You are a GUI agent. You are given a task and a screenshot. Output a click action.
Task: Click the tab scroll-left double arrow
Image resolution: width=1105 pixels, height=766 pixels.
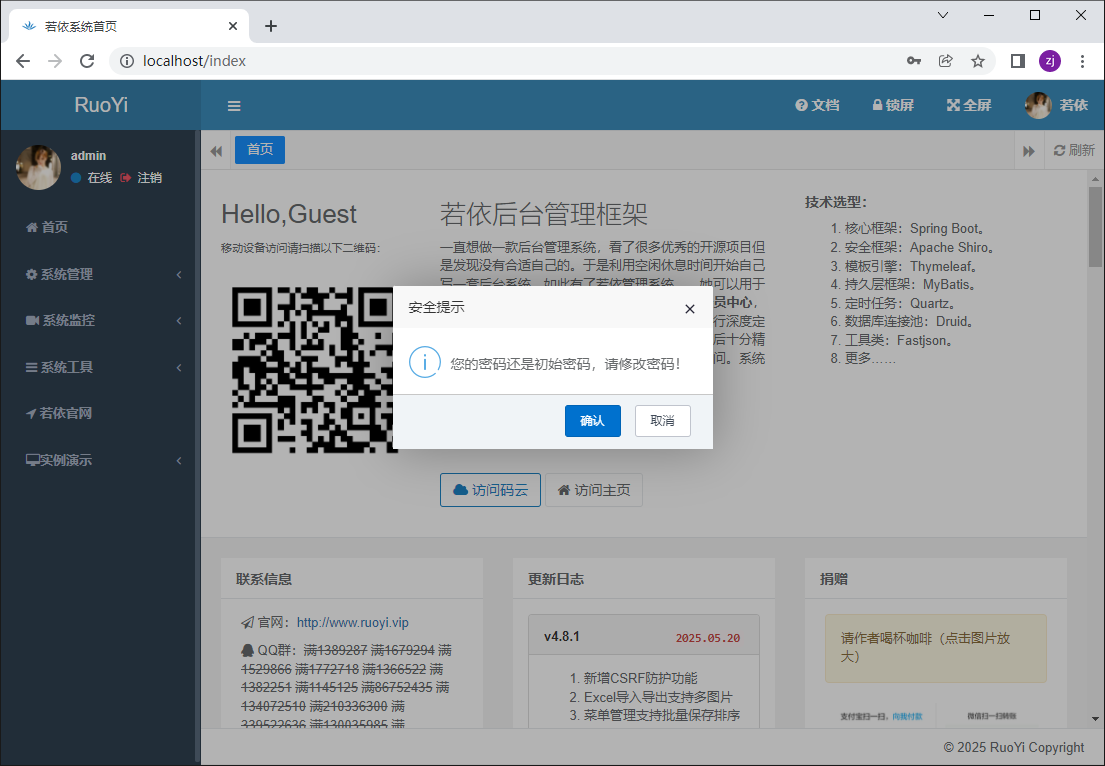215,150
